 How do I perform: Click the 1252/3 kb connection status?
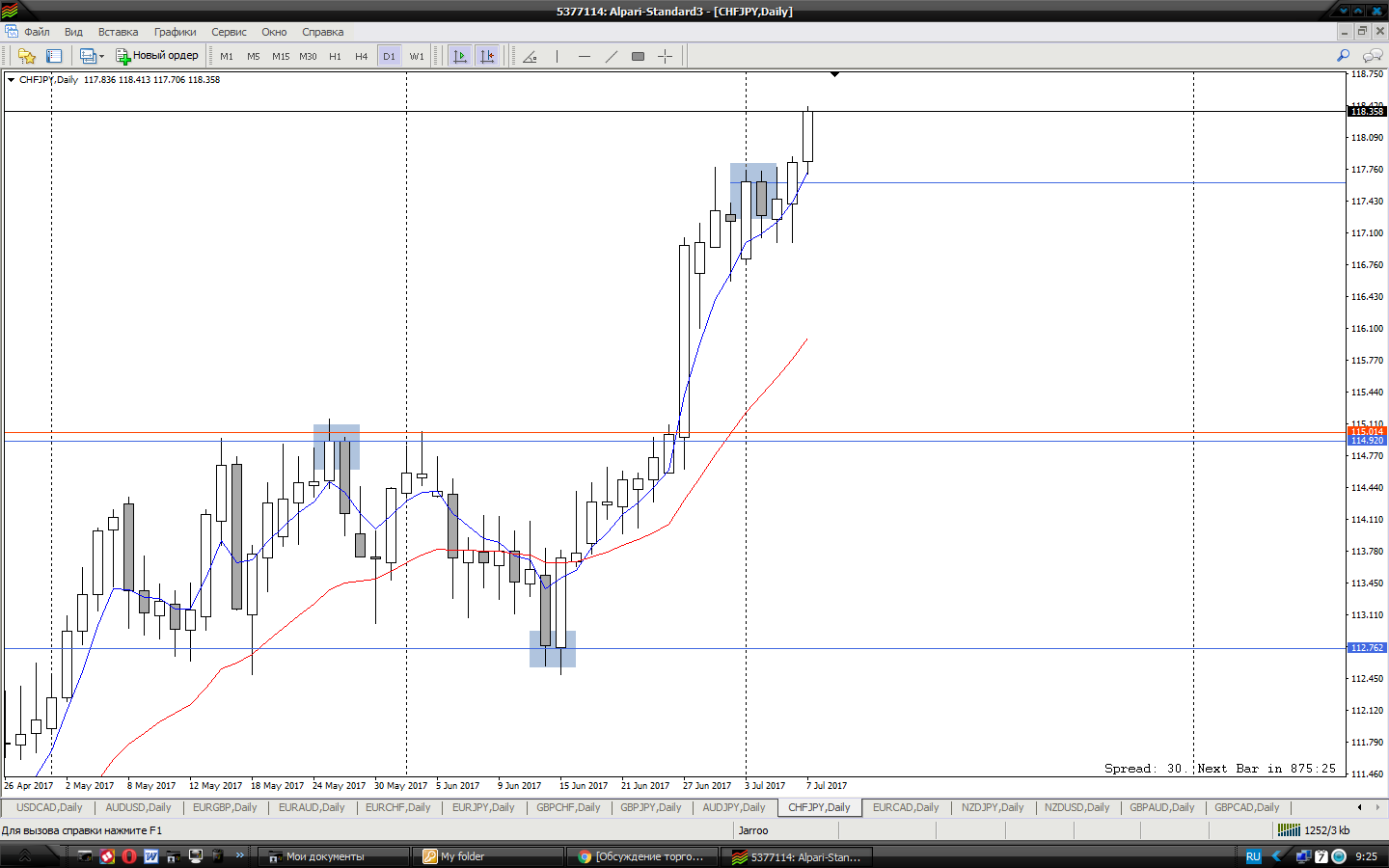(1313, 830)
